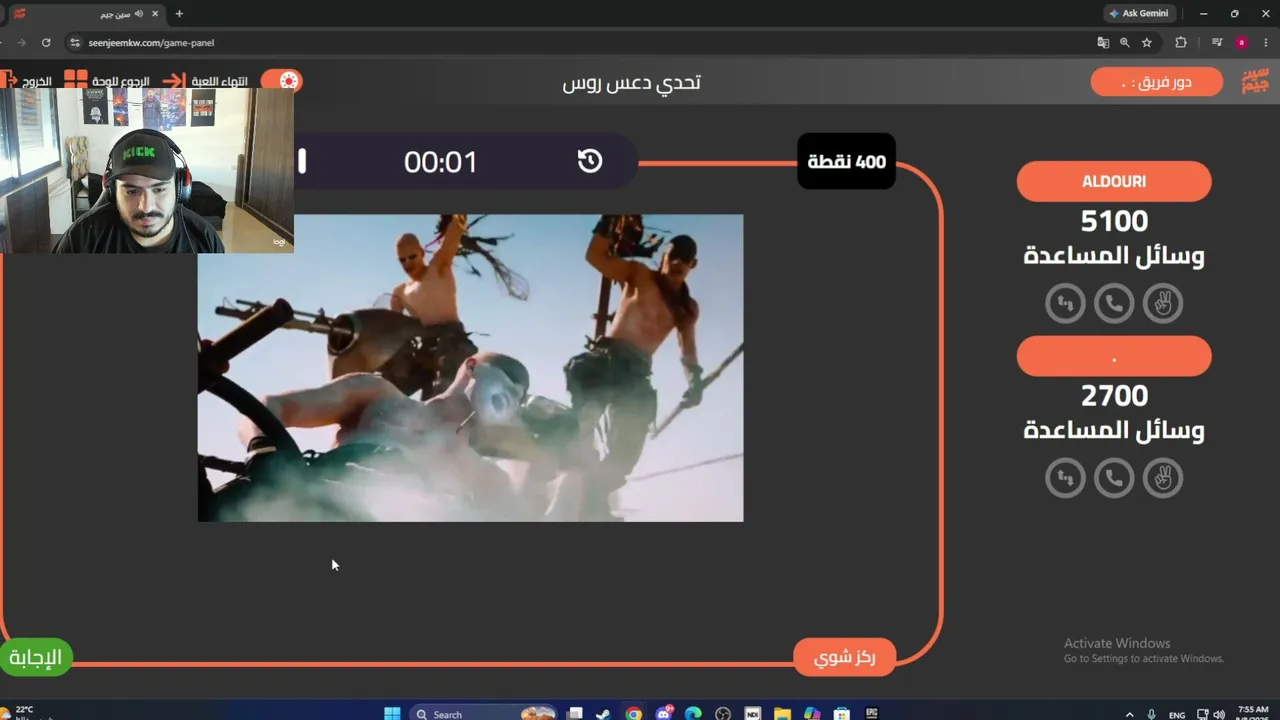This screenshot has height=720, width=1280.
Task: Click the translate page icon in the address bar
Action: tap(1103, 43)
